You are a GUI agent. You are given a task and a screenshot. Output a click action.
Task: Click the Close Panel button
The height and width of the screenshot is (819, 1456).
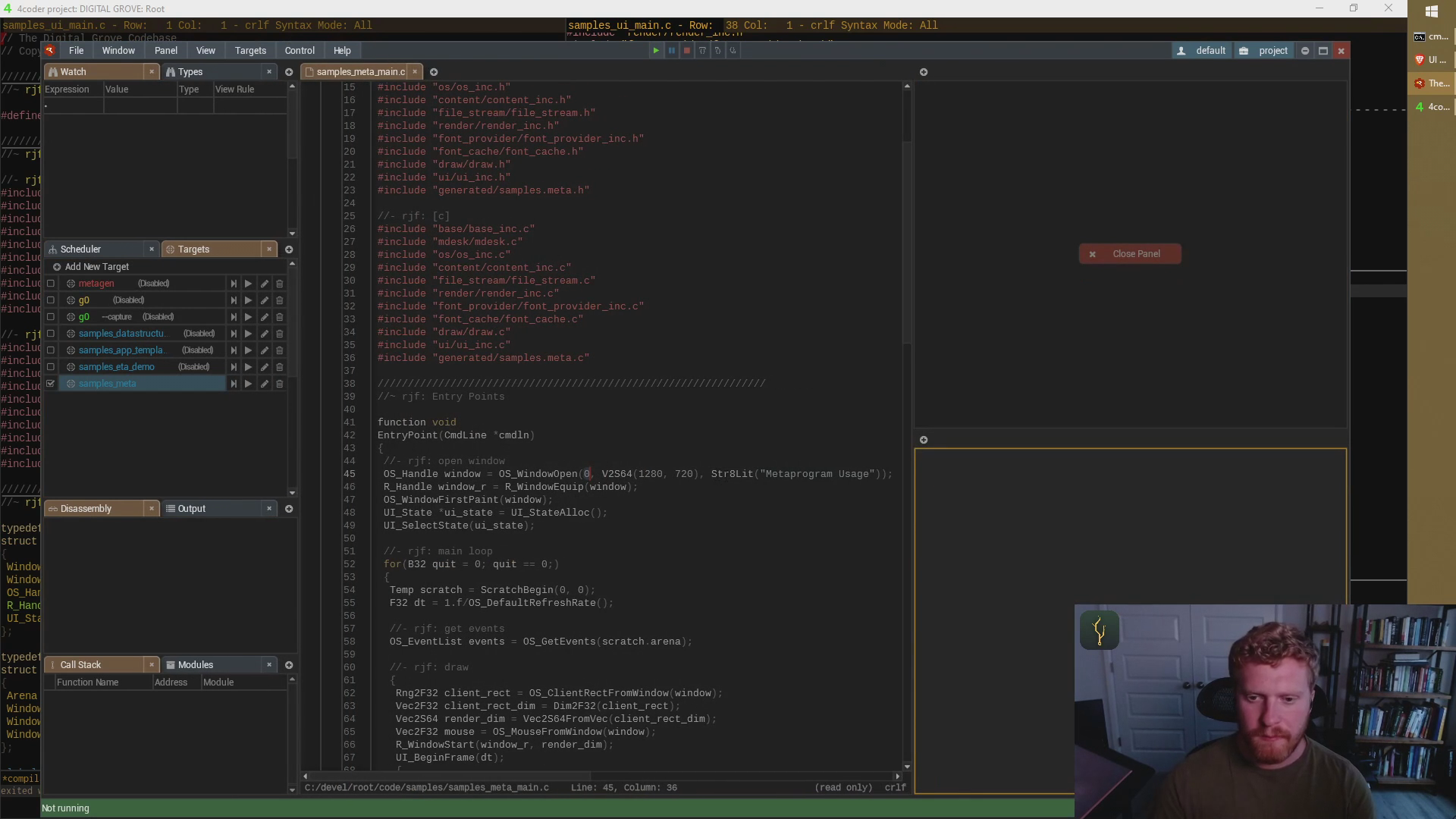1130,254
